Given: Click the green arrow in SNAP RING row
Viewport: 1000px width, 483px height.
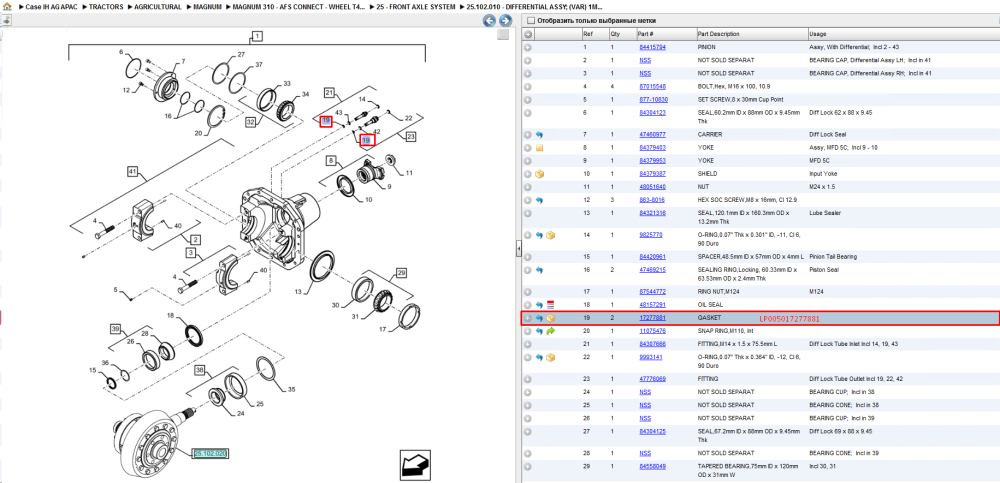Looking at the screenshot, I should point(551,331).
